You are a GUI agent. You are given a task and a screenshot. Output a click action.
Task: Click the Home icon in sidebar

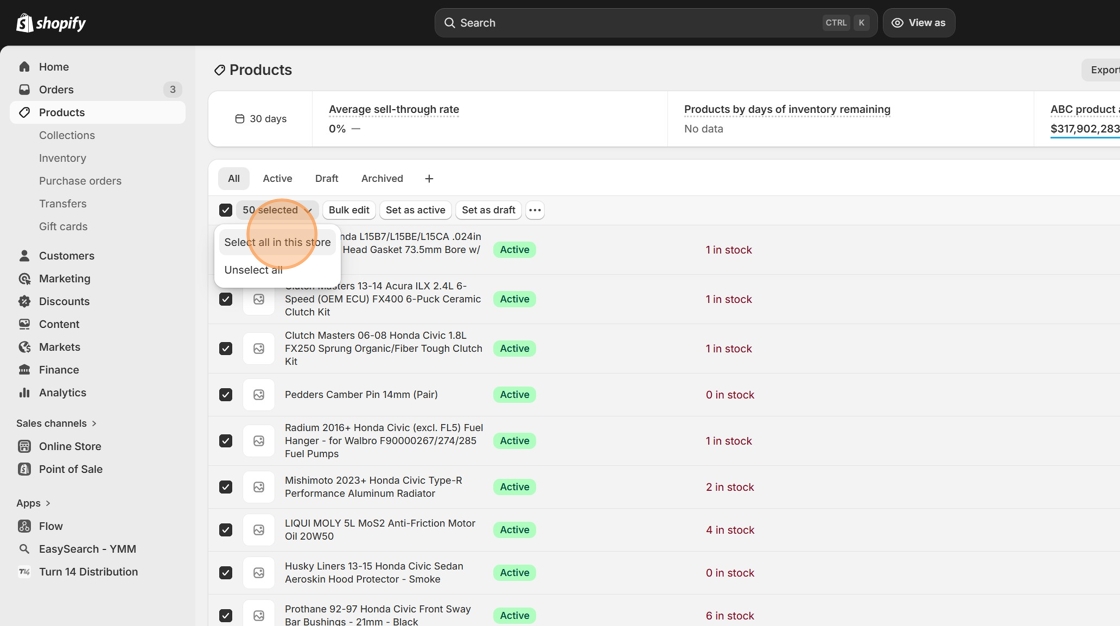(x=24, y=66)
